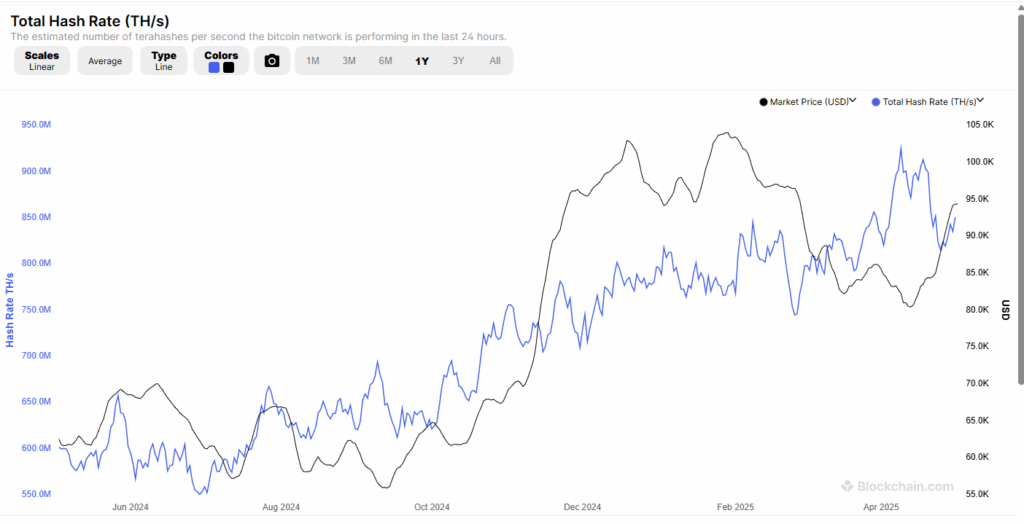Click the vertical page scrollbar
The height and width of the screenshot is (524, 1024).
pos(1020,200)
